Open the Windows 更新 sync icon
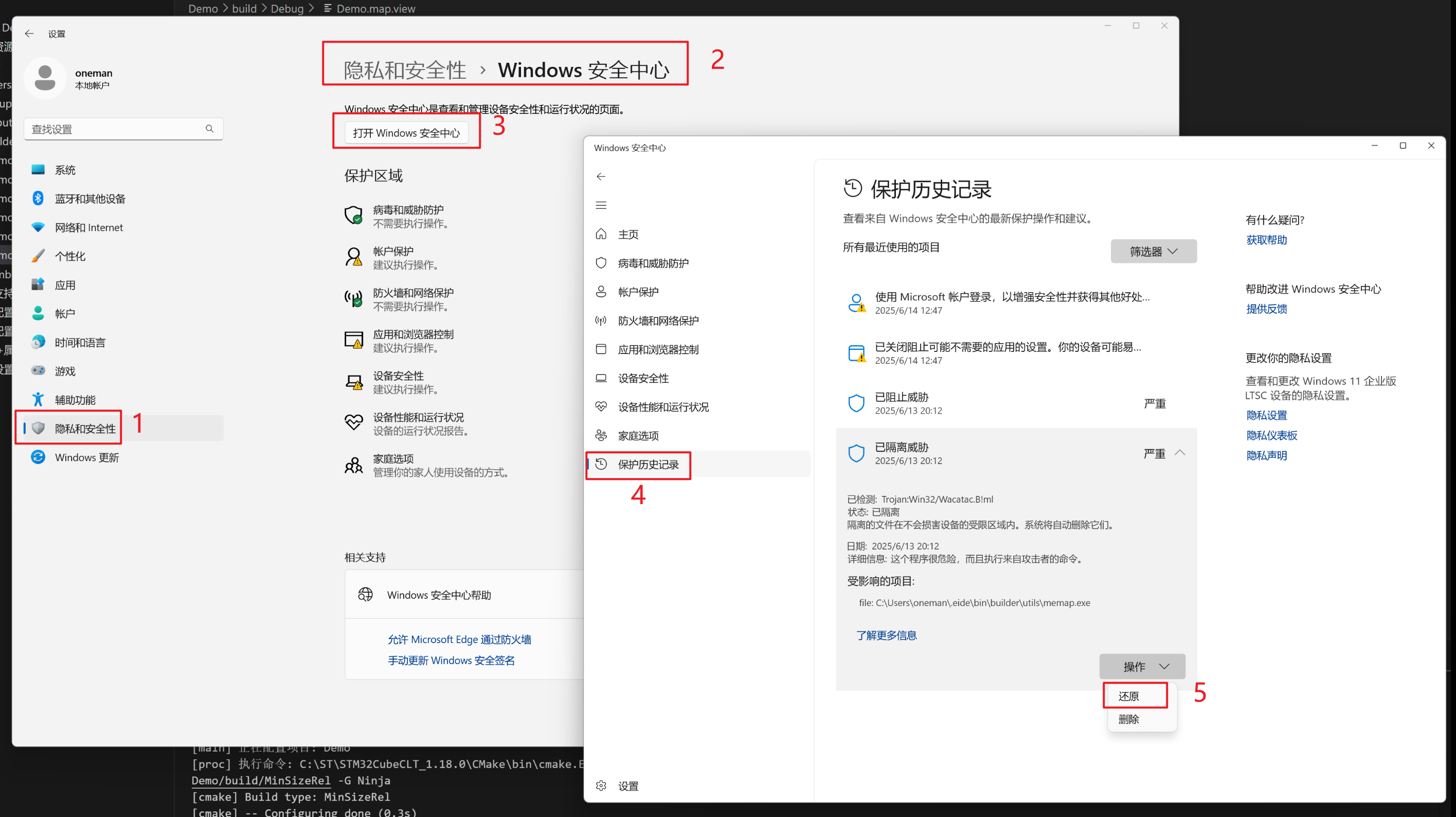 coord(38,457)
